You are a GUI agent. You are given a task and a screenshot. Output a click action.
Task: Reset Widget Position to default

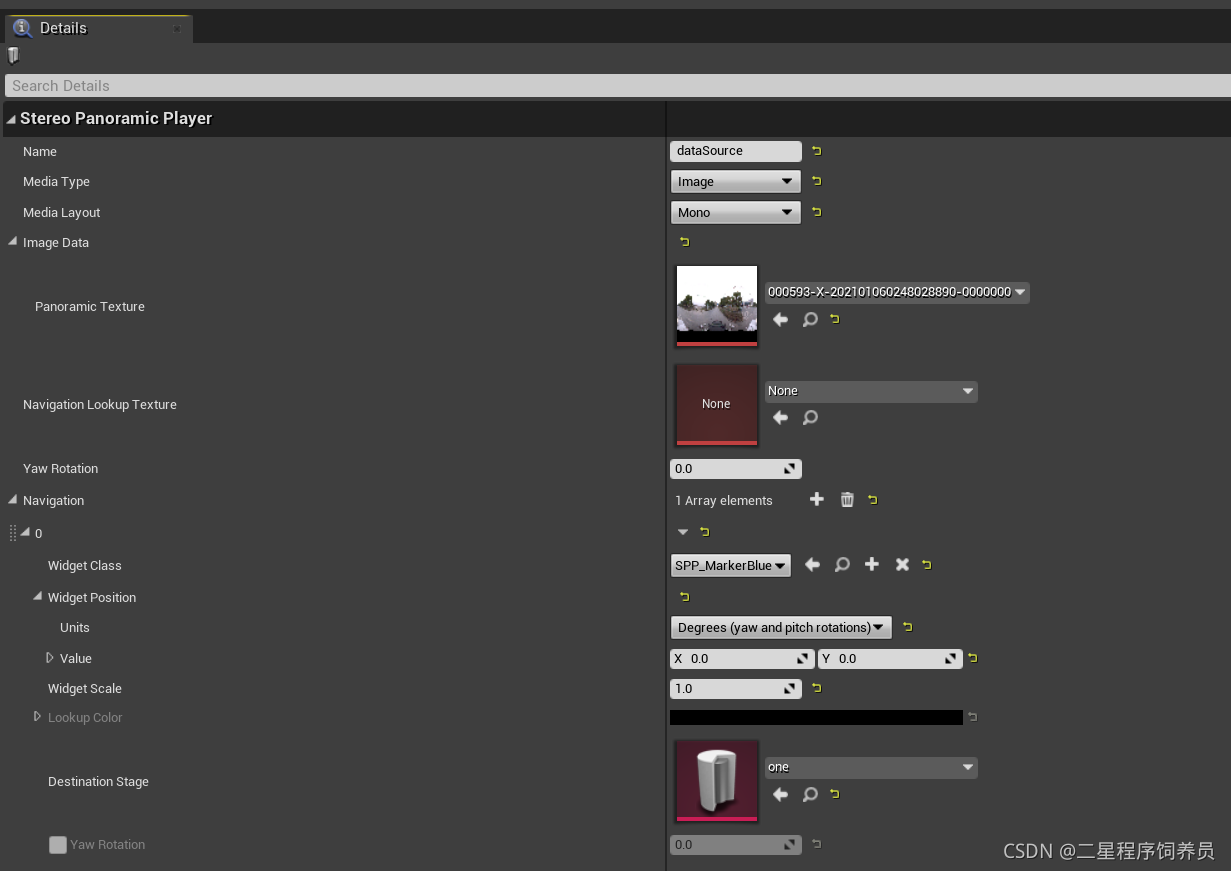[x=684, y=597]
